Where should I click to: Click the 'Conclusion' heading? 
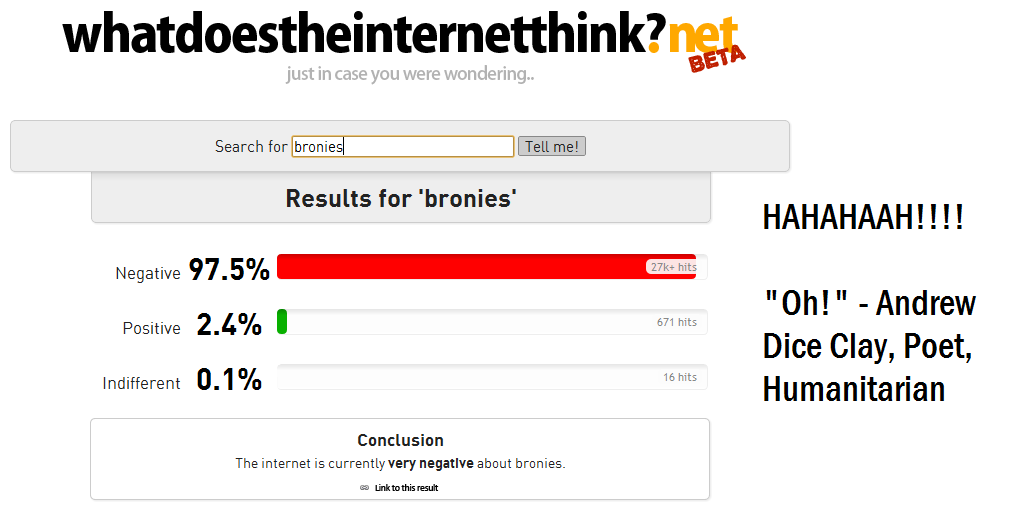coord(400,440)
